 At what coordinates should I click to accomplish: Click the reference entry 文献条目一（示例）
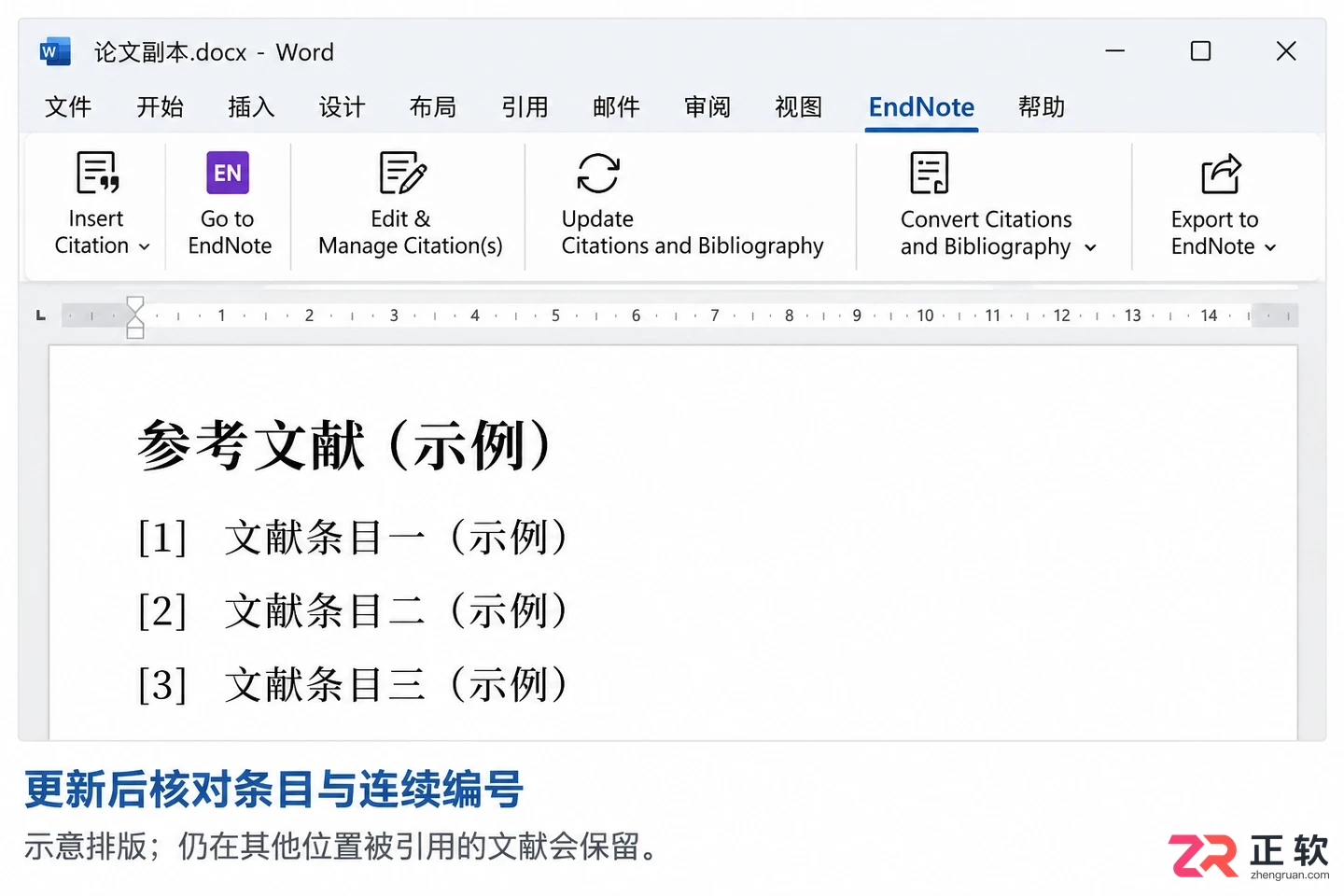pyautogui.click(x=396, y=538)
